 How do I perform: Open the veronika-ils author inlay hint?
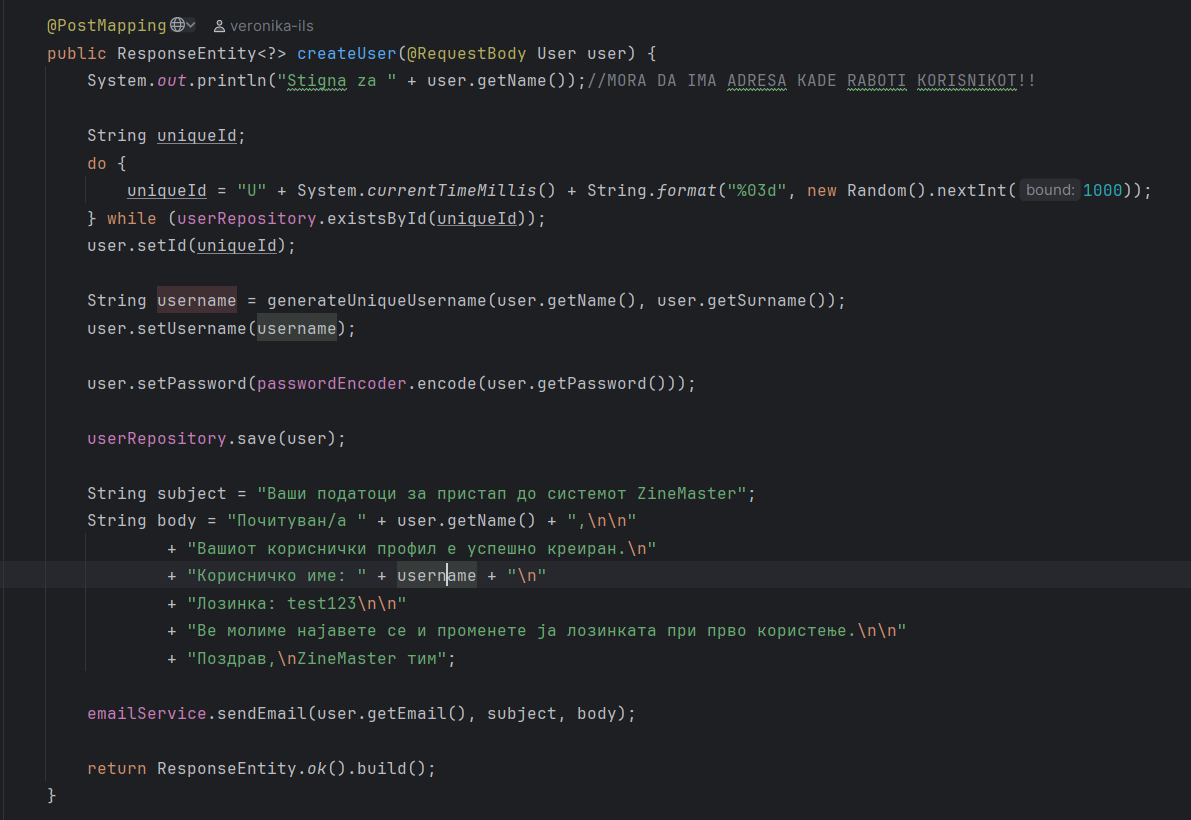[x=271, y=26]
